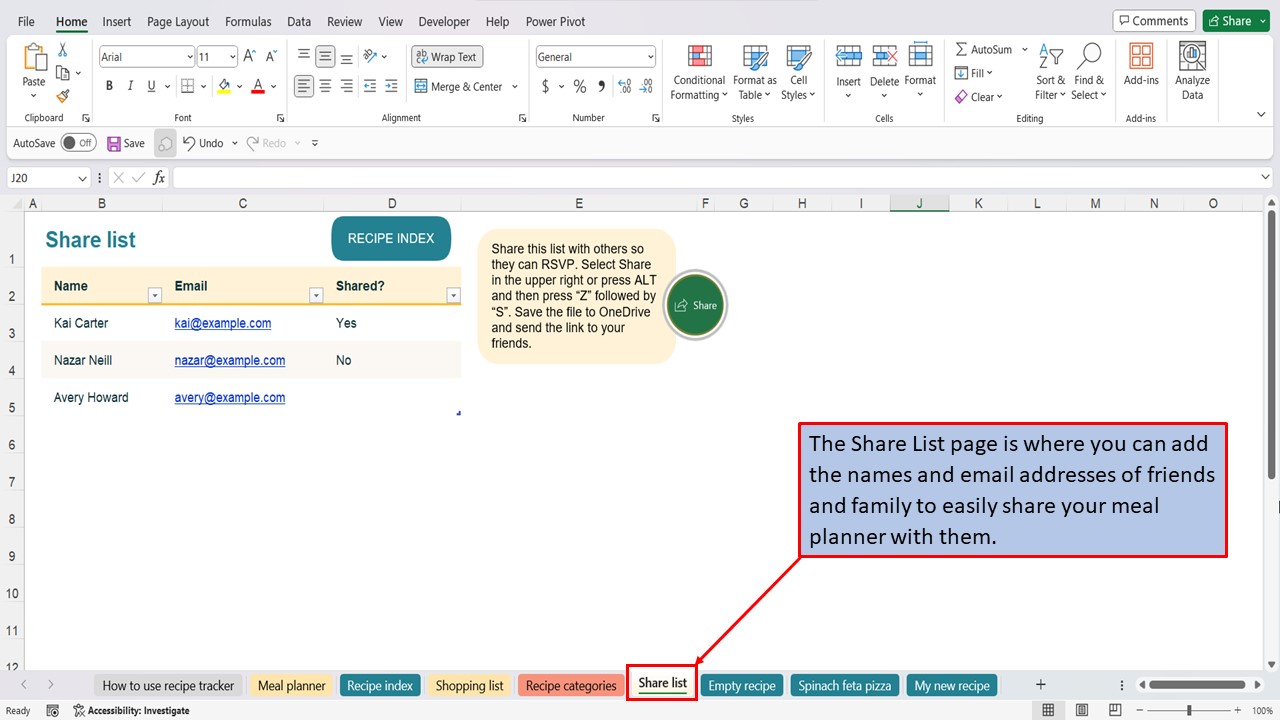Apply italic formatting
Screen dimensions: 1280x720
pos(130,86)
